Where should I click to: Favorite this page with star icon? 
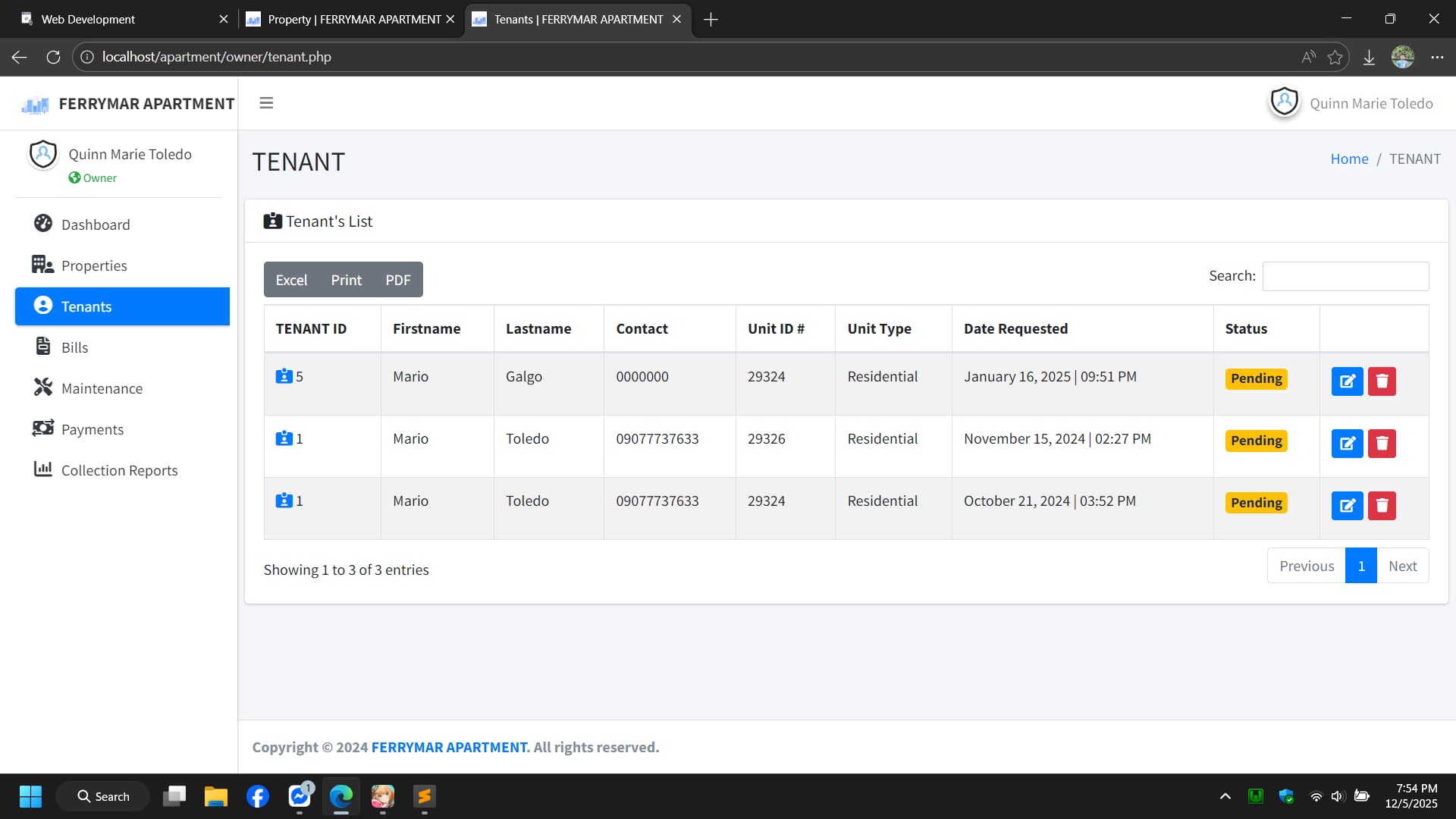1335,57
